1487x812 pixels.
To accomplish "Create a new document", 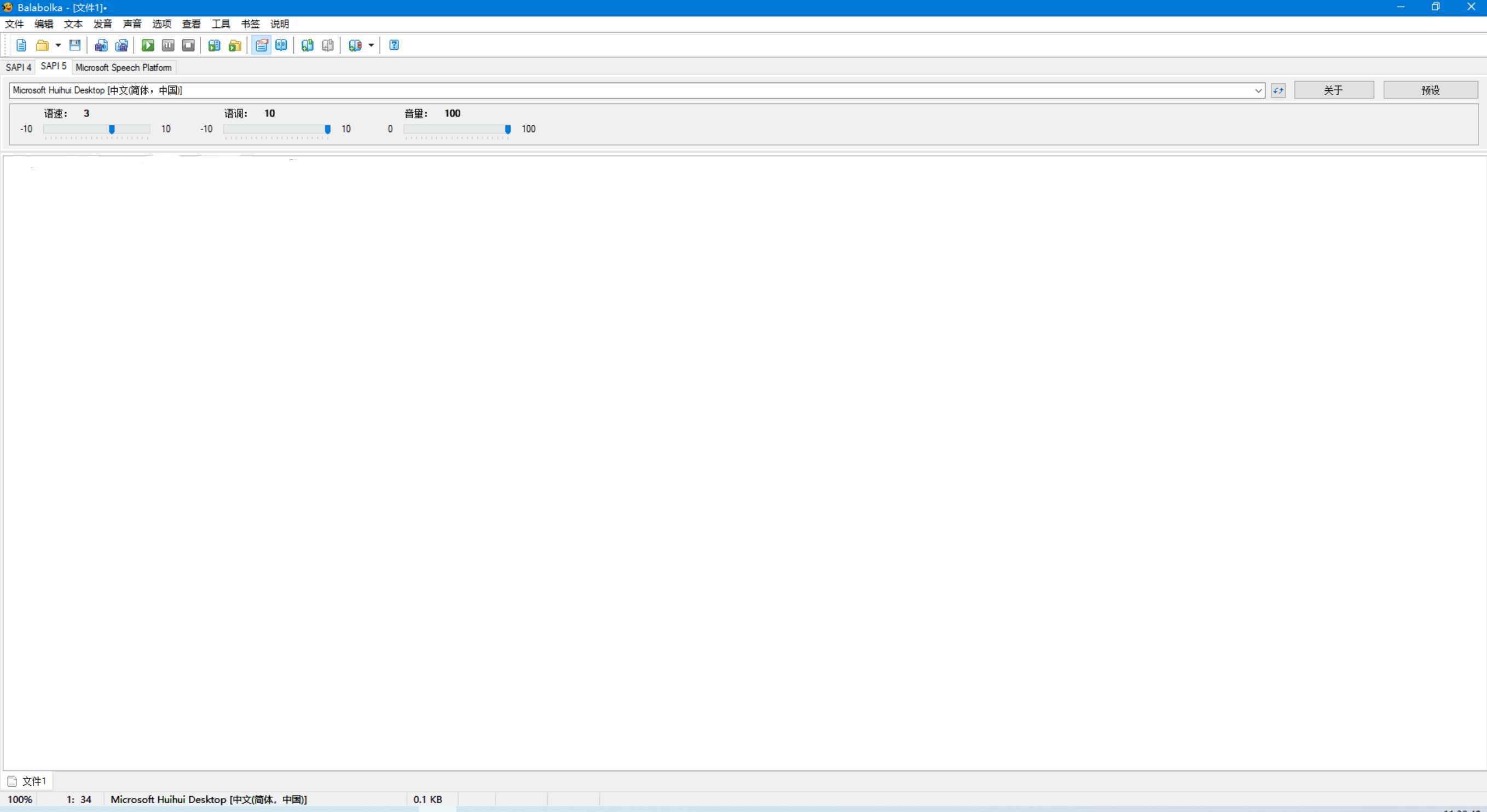I will 21,45.
